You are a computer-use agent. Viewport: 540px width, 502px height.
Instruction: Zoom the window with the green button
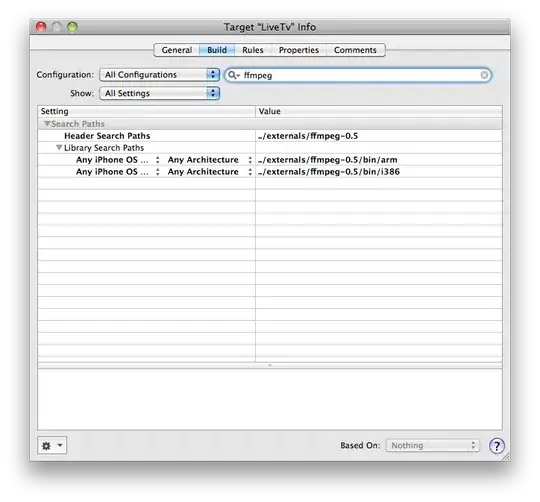[72, 27]
